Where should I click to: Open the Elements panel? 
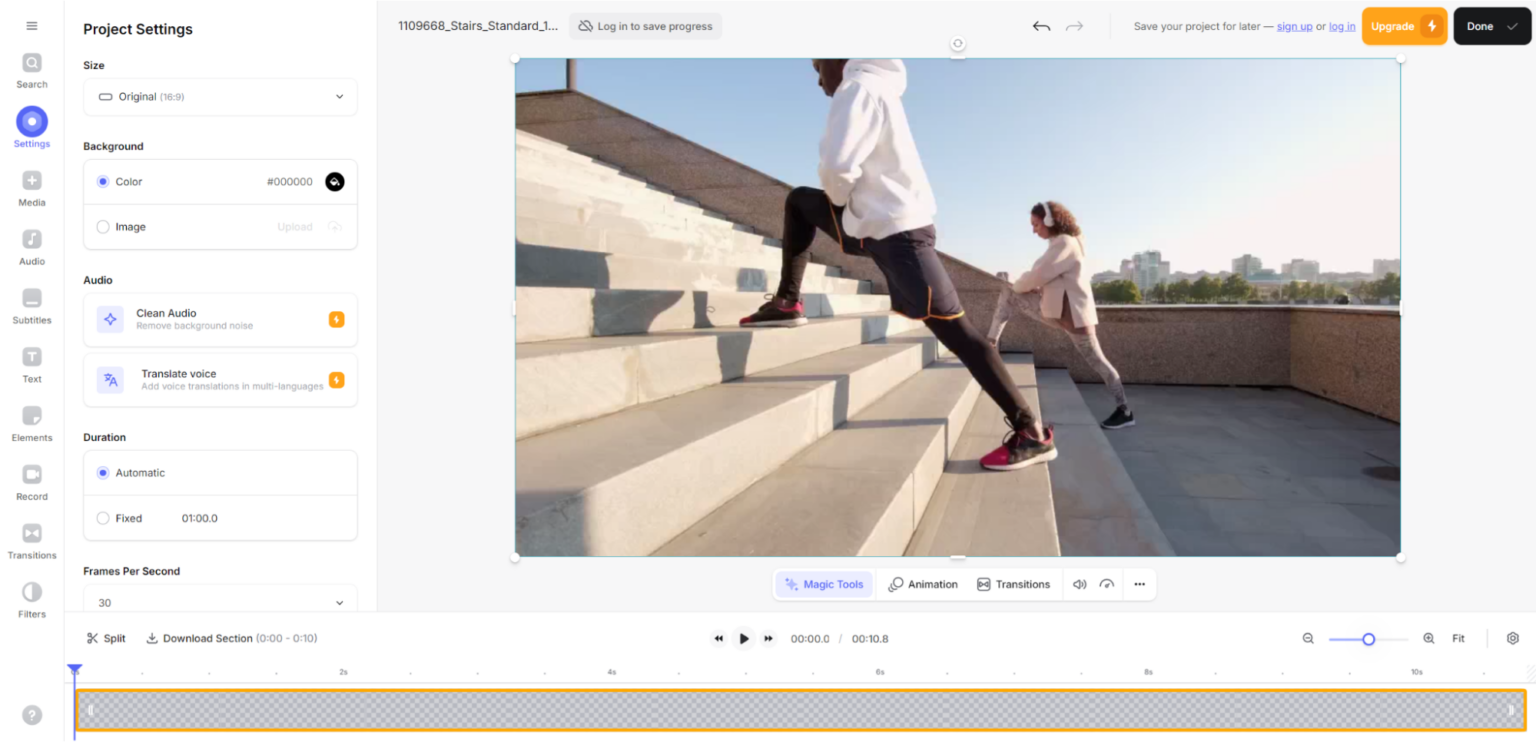coord(32,423)
